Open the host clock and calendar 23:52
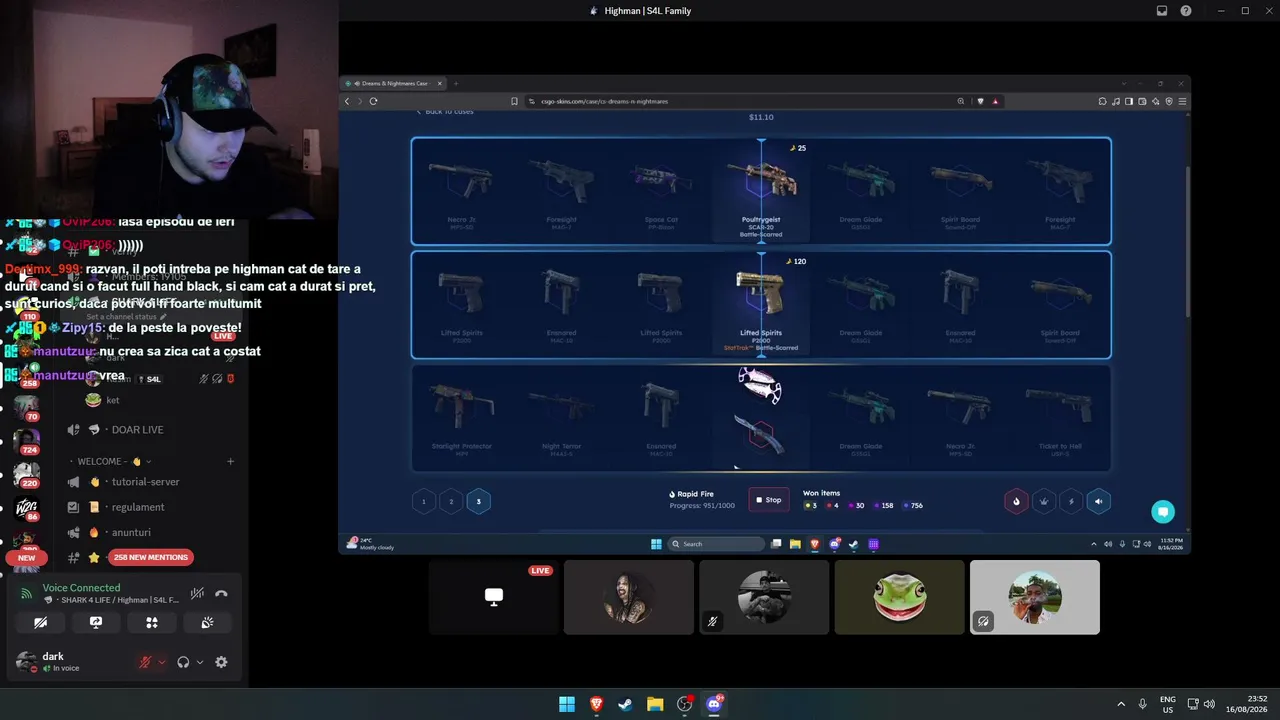Screen dimensions: 1280x720 (1248, 704)
